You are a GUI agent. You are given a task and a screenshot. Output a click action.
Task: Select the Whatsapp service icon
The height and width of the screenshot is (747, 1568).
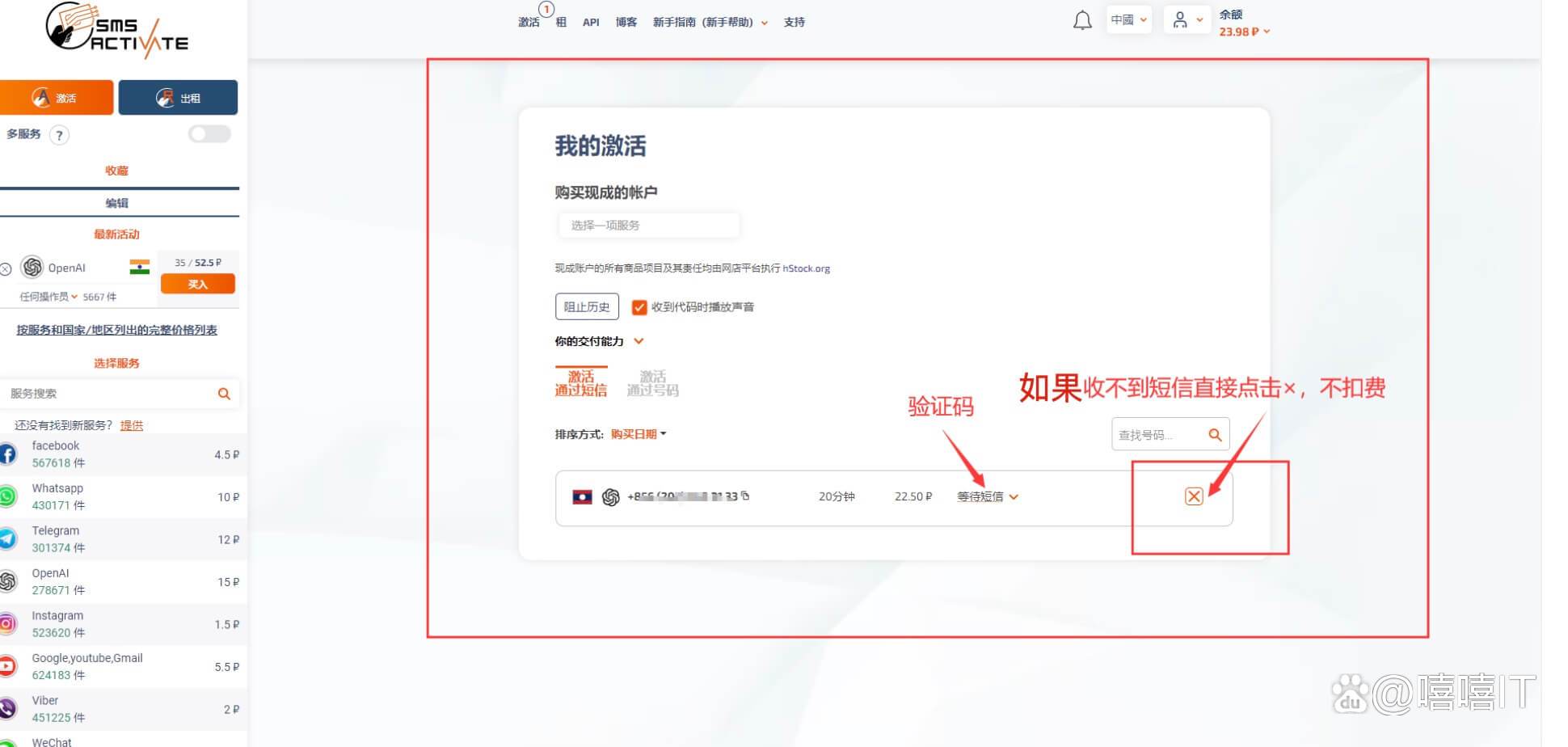click(x=7, y=496)
